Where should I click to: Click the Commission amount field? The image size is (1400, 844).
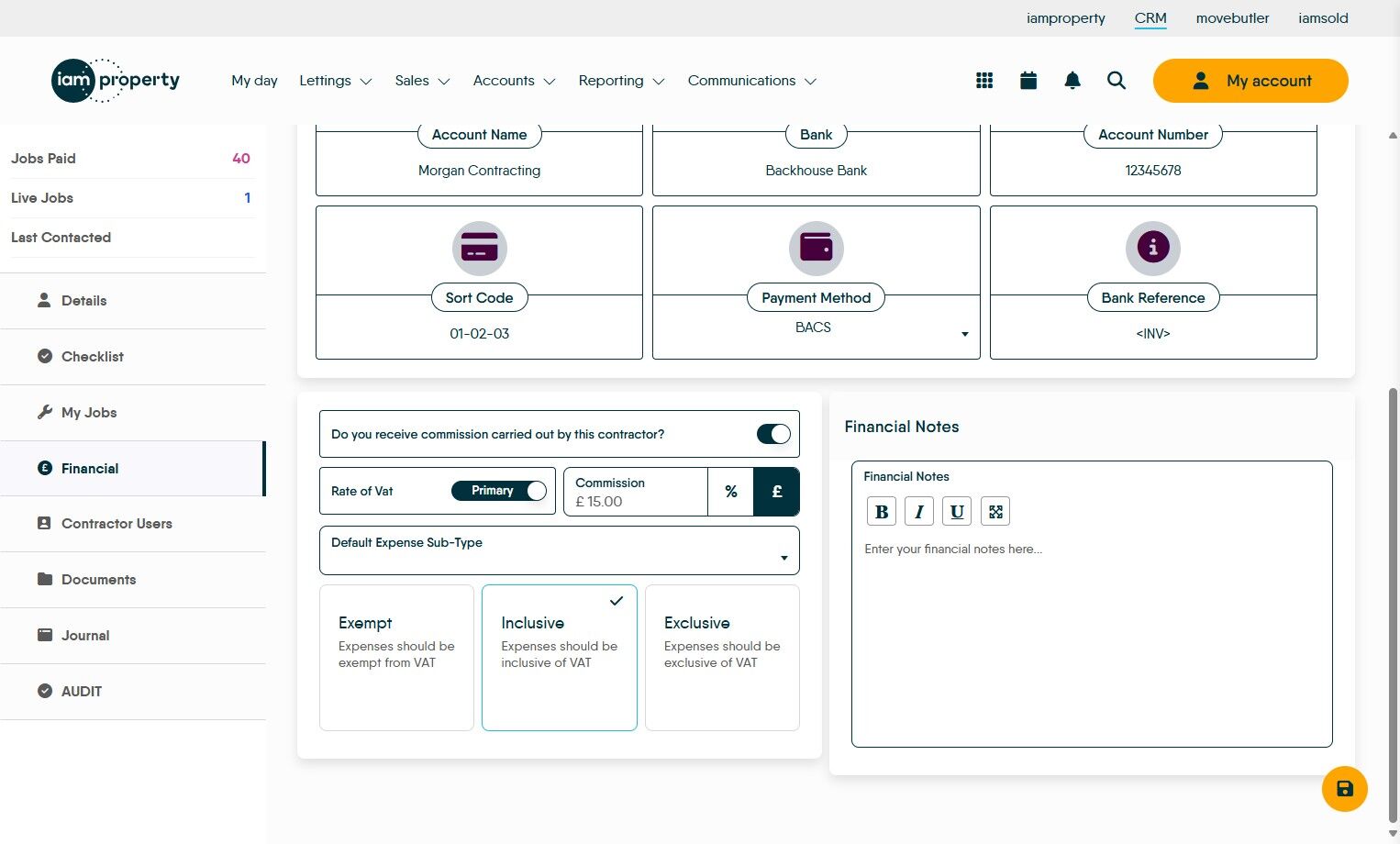[636, 492]
